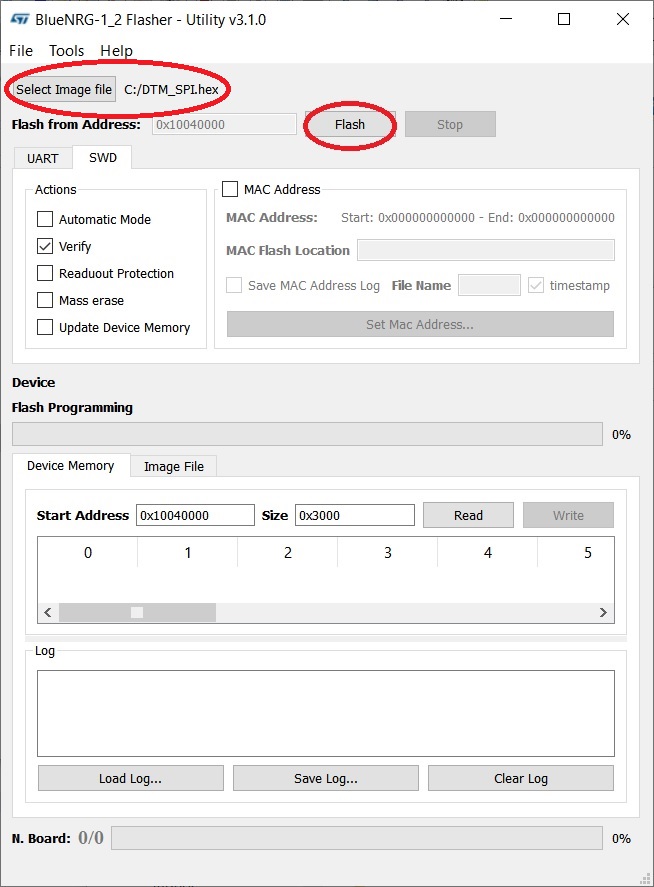Switch to the SWD tab

pyautogui.click(x=102, y=157)
